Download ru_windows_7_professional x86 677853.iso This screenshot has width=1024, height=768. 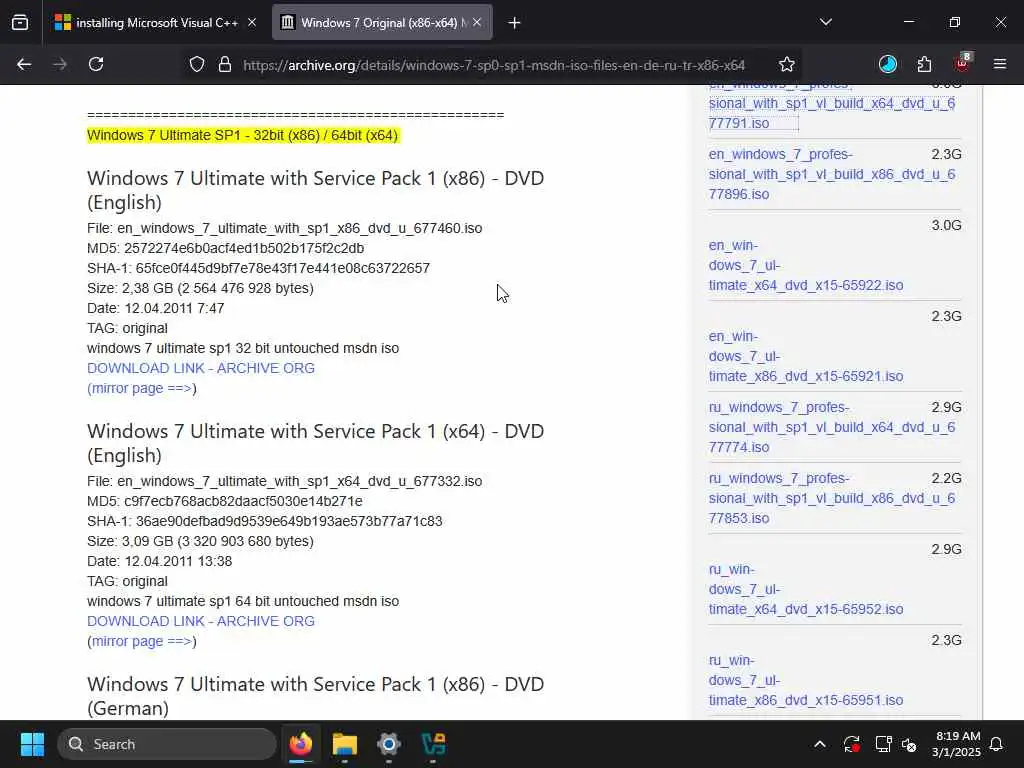coord(831,498)
